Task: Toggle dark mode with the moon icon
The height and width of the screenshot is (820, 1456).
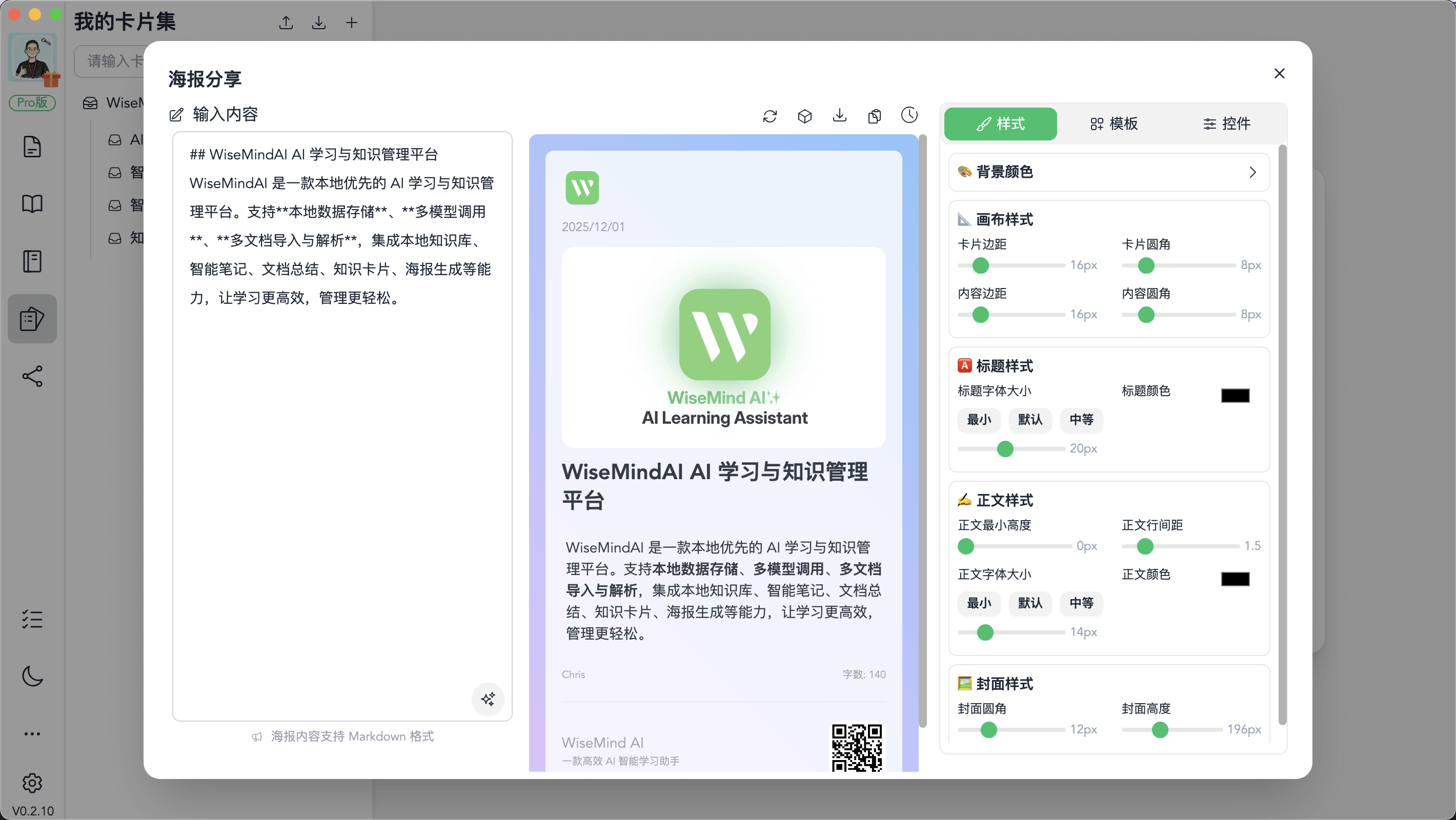Action: (x=32, y=677)
